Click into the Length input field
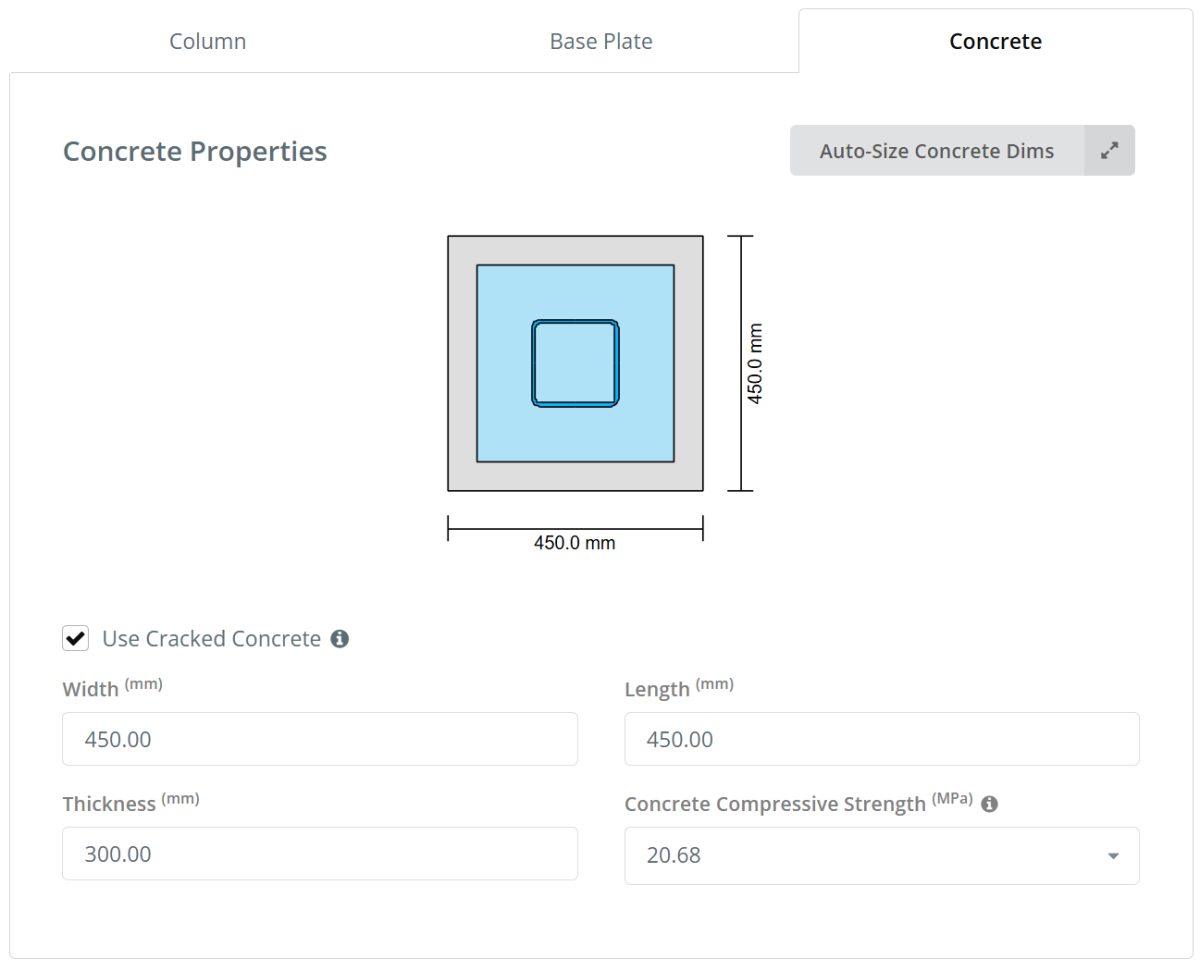 pyautogui.click(x=881, y=739)
